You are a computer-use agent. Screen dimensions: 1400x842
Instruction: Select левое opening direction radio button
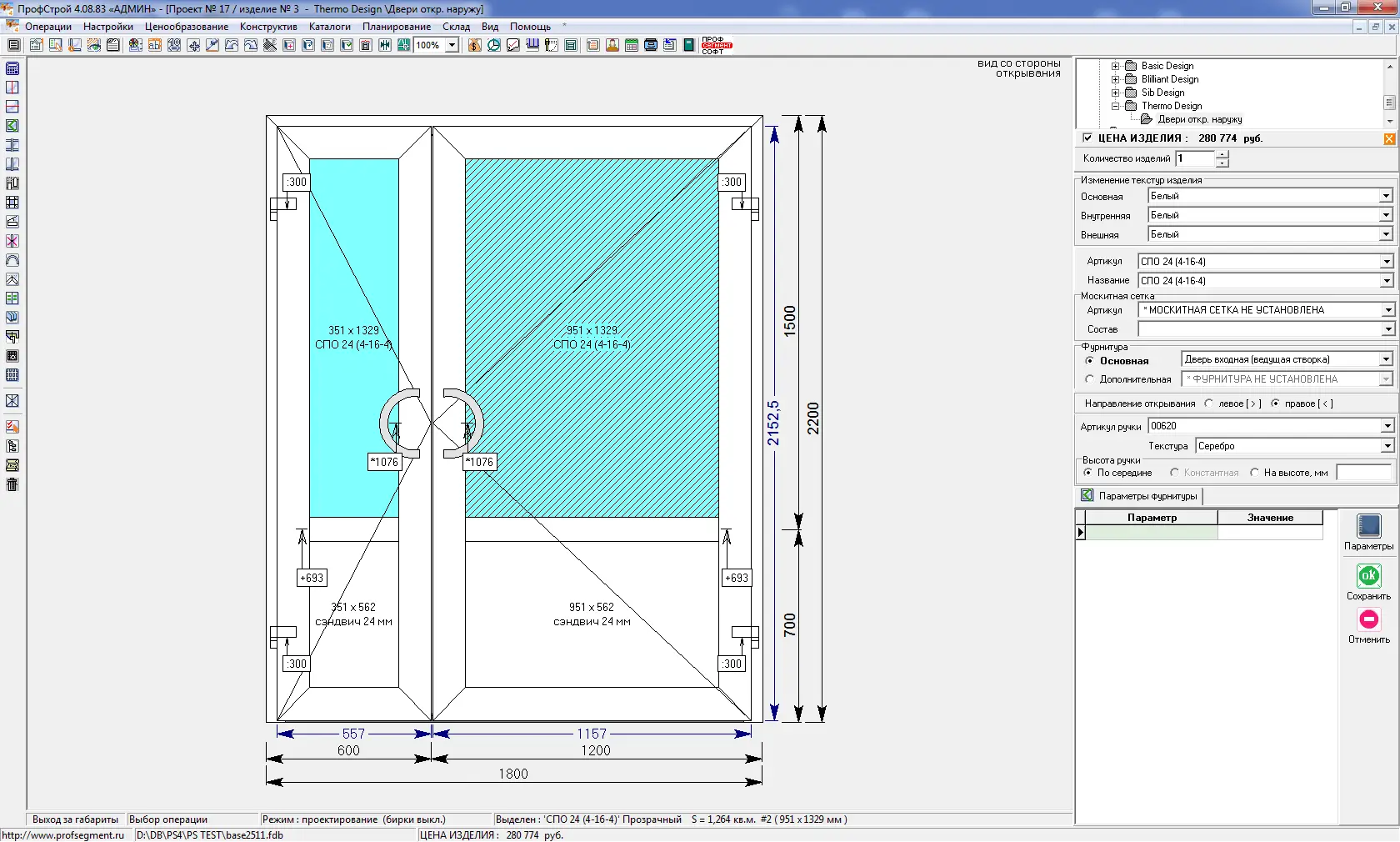pos(1209,403)
